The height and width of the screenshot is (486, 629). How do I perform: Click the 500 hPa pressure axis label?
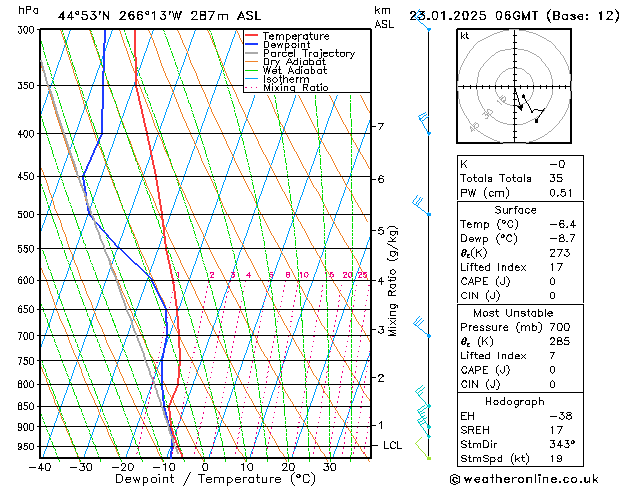coord(26,215)
